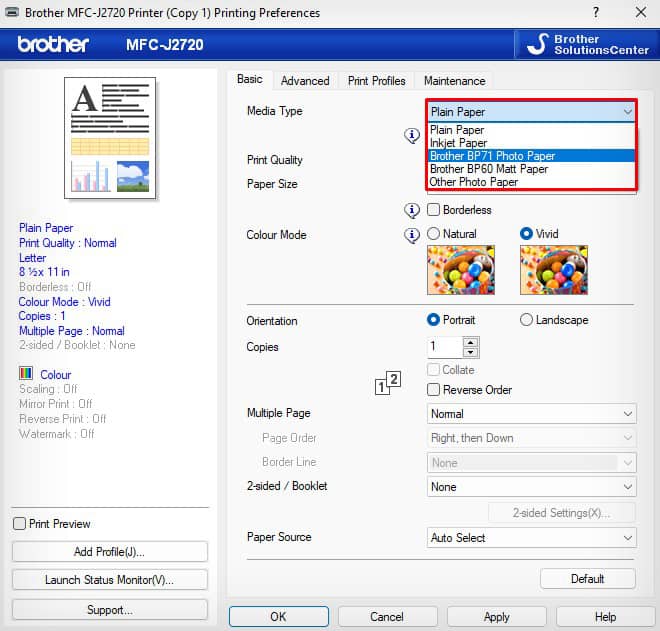Tick the Print Preview checkbox

pyautogui.click(x=19, y=523)
